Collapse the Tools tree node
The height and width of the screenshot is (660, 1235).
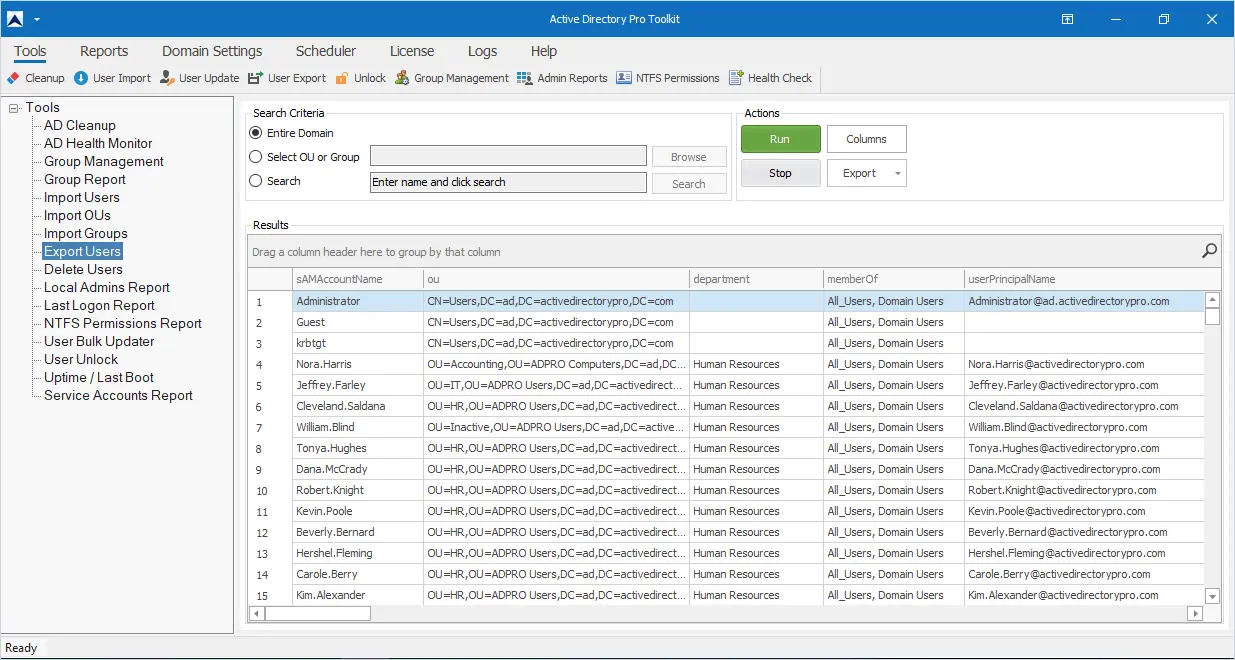click(x=14, y=108)
